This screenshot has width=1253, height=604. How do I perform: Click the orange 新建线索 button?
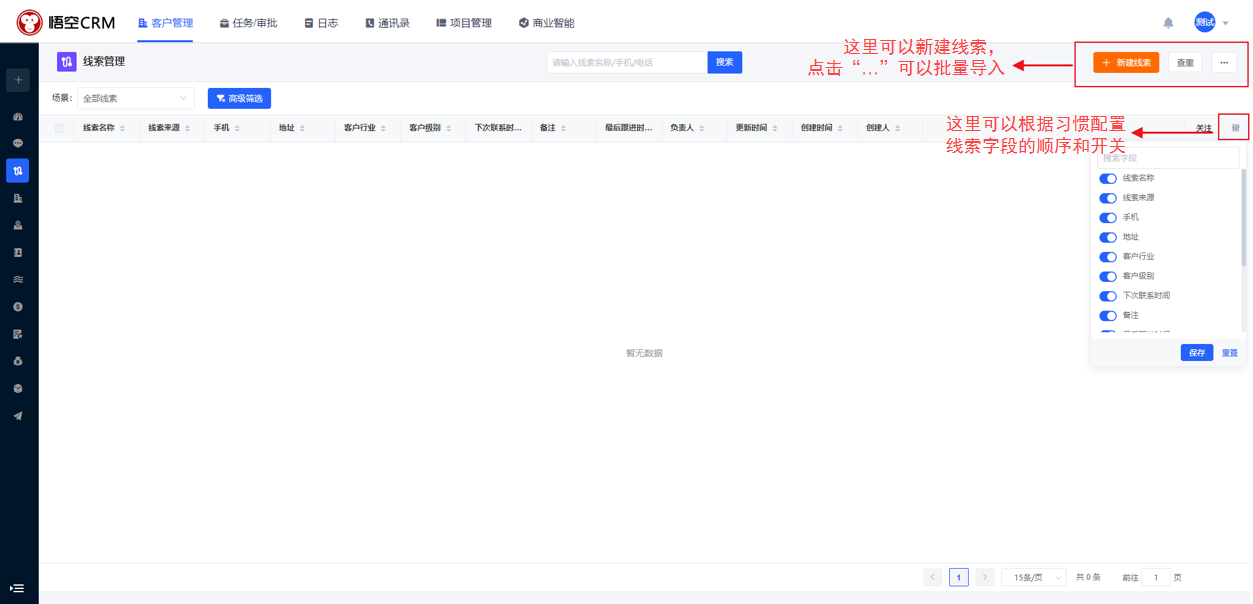(1126, 63)
